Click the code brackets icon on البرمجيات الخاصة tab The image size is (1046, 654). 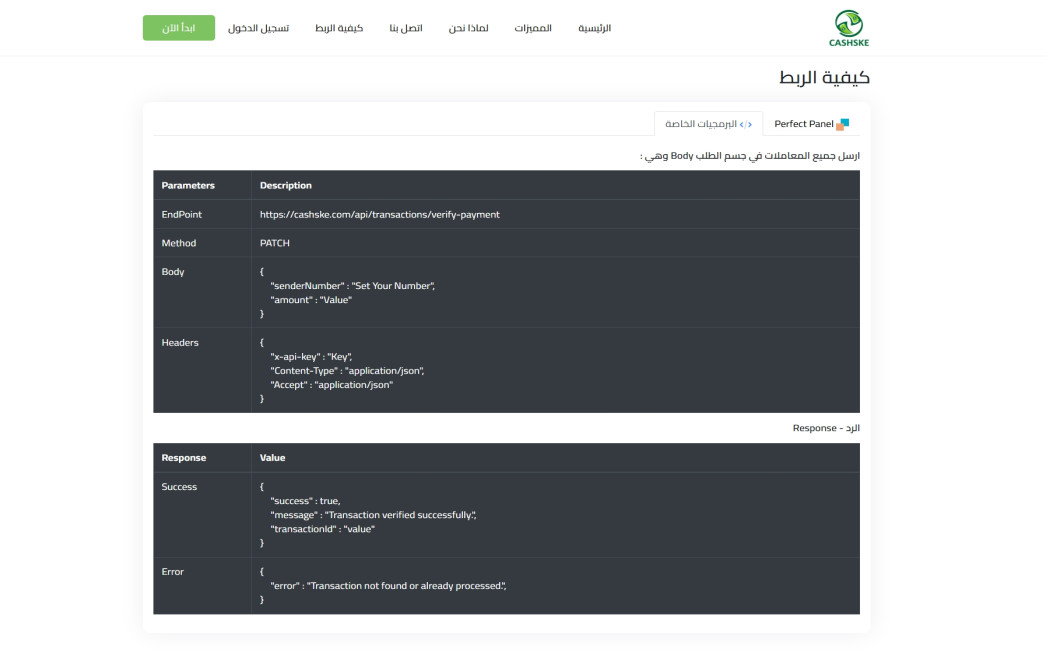(x=746, y=124)
